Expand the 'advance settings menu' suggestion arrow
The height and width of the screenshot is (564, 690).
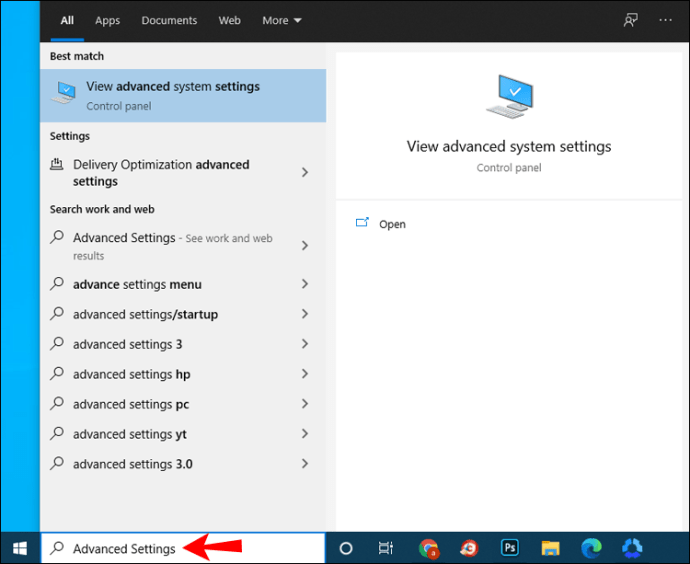305,284
